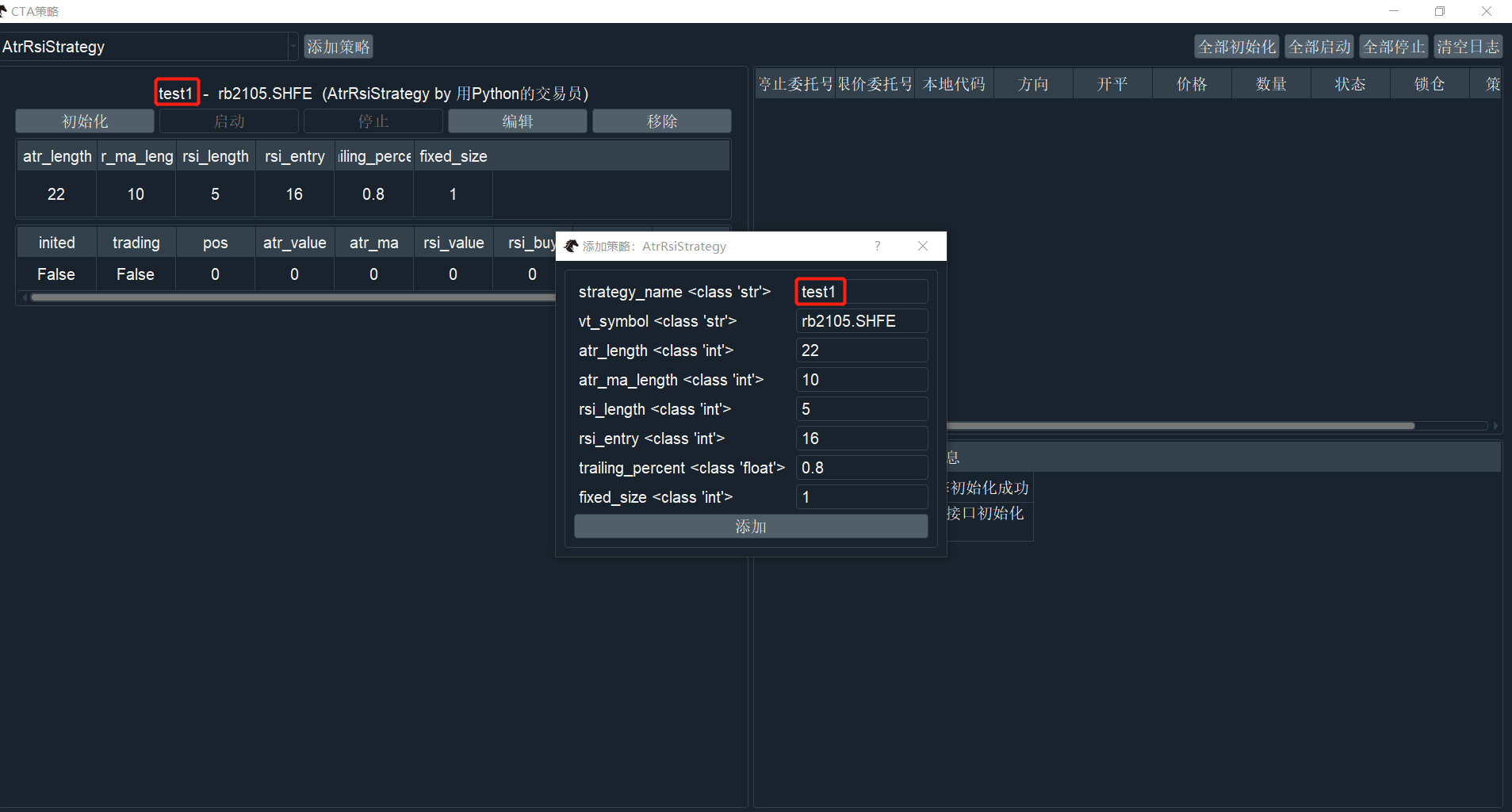Click the 全部启动 button to start all strategies

point(1319,46)
